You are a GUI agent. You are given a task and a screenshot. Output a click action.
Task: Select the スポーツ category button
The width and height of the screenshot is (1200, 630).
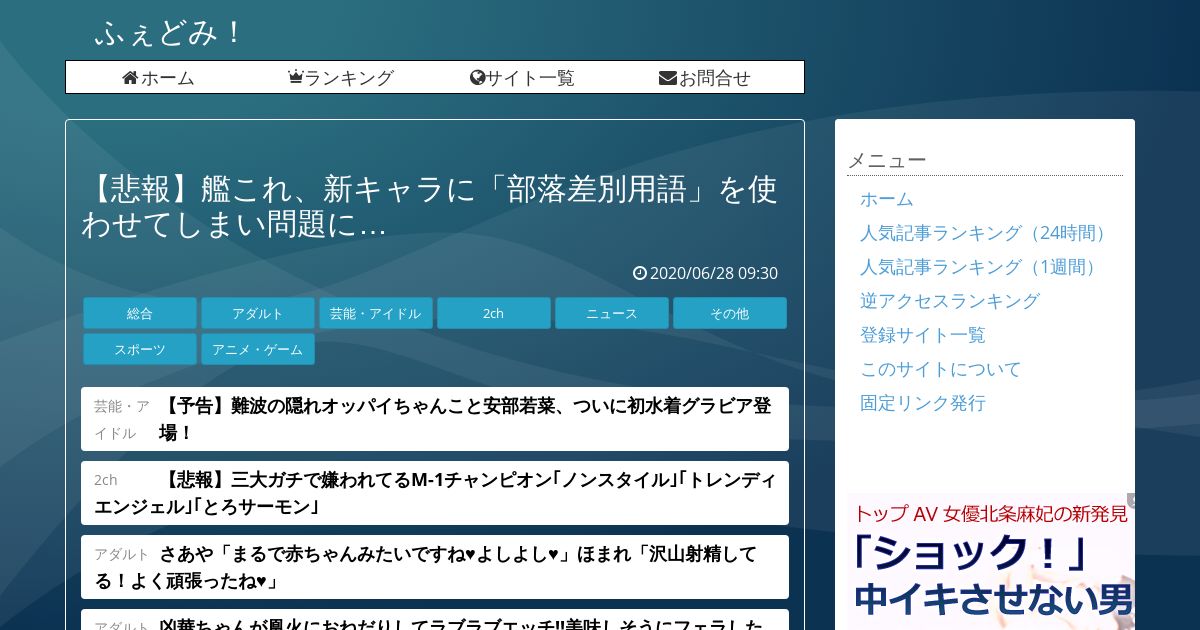click(x=140, y=349)
